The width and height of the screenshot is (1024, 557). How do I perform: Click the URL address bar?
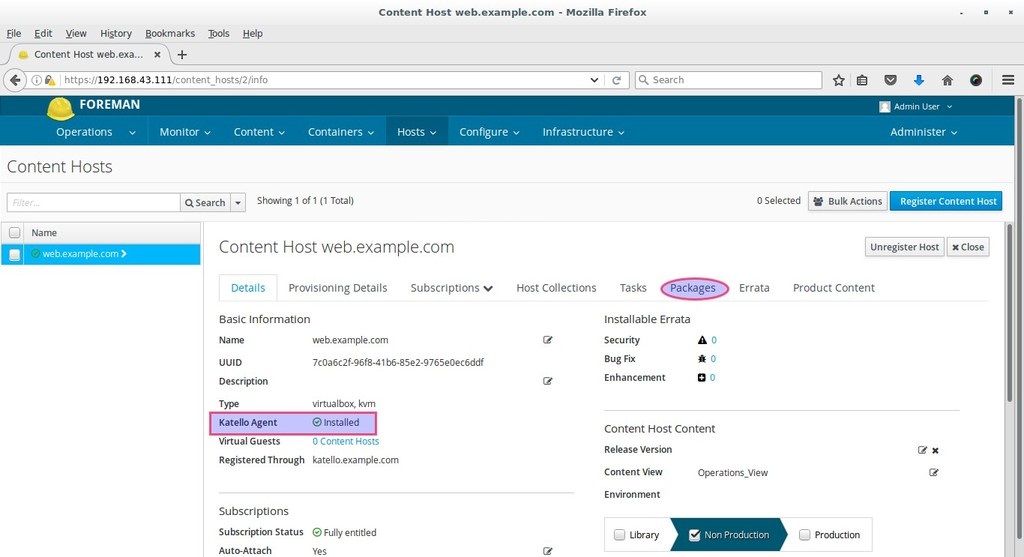click(x=325, y=80)
